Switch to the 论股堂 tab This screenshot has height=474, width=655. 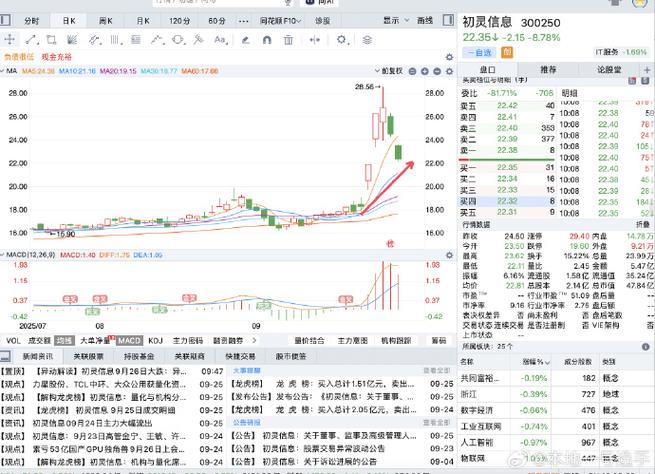point(609,70)
